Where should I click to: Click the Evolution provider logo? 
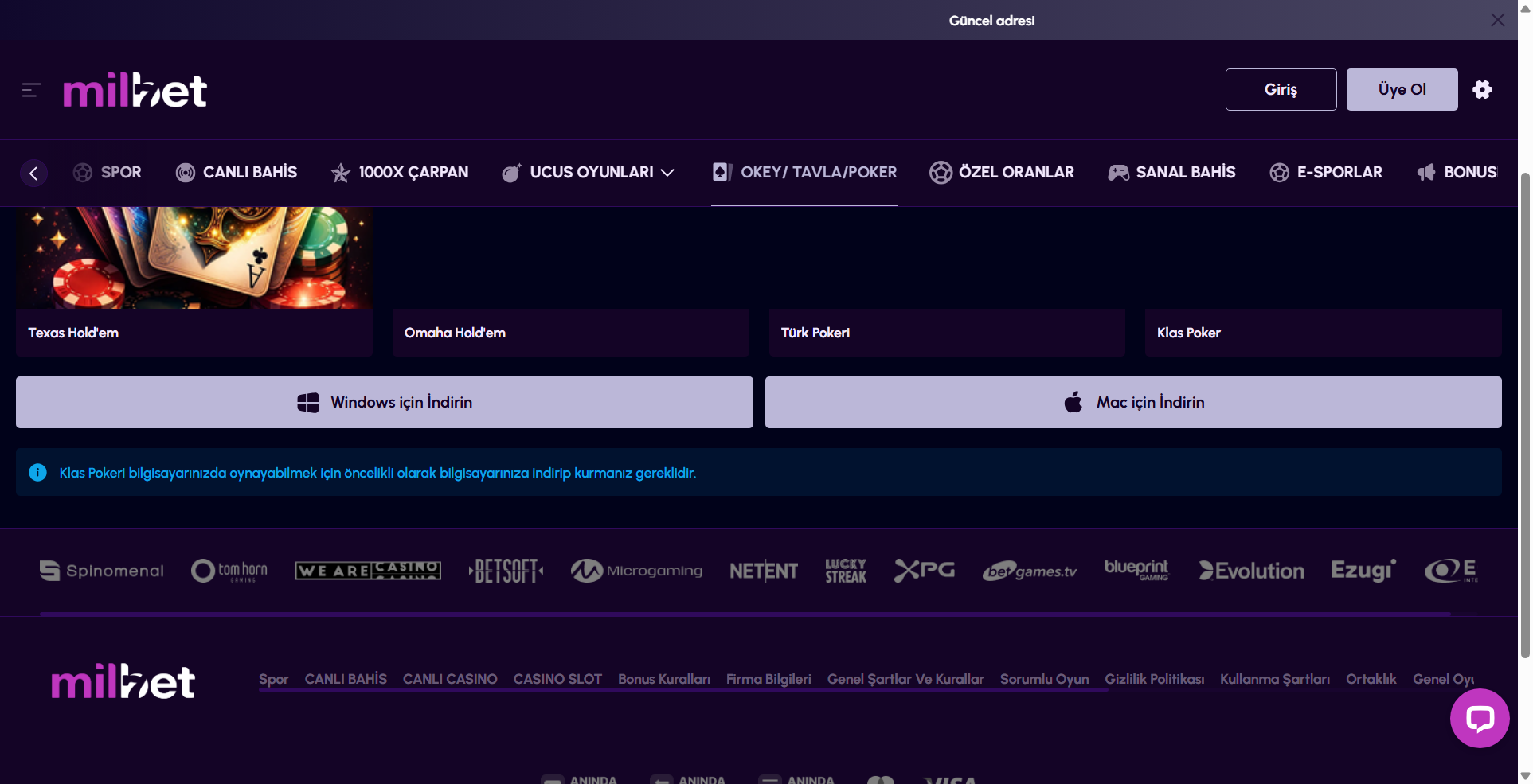coord(1251,571)
